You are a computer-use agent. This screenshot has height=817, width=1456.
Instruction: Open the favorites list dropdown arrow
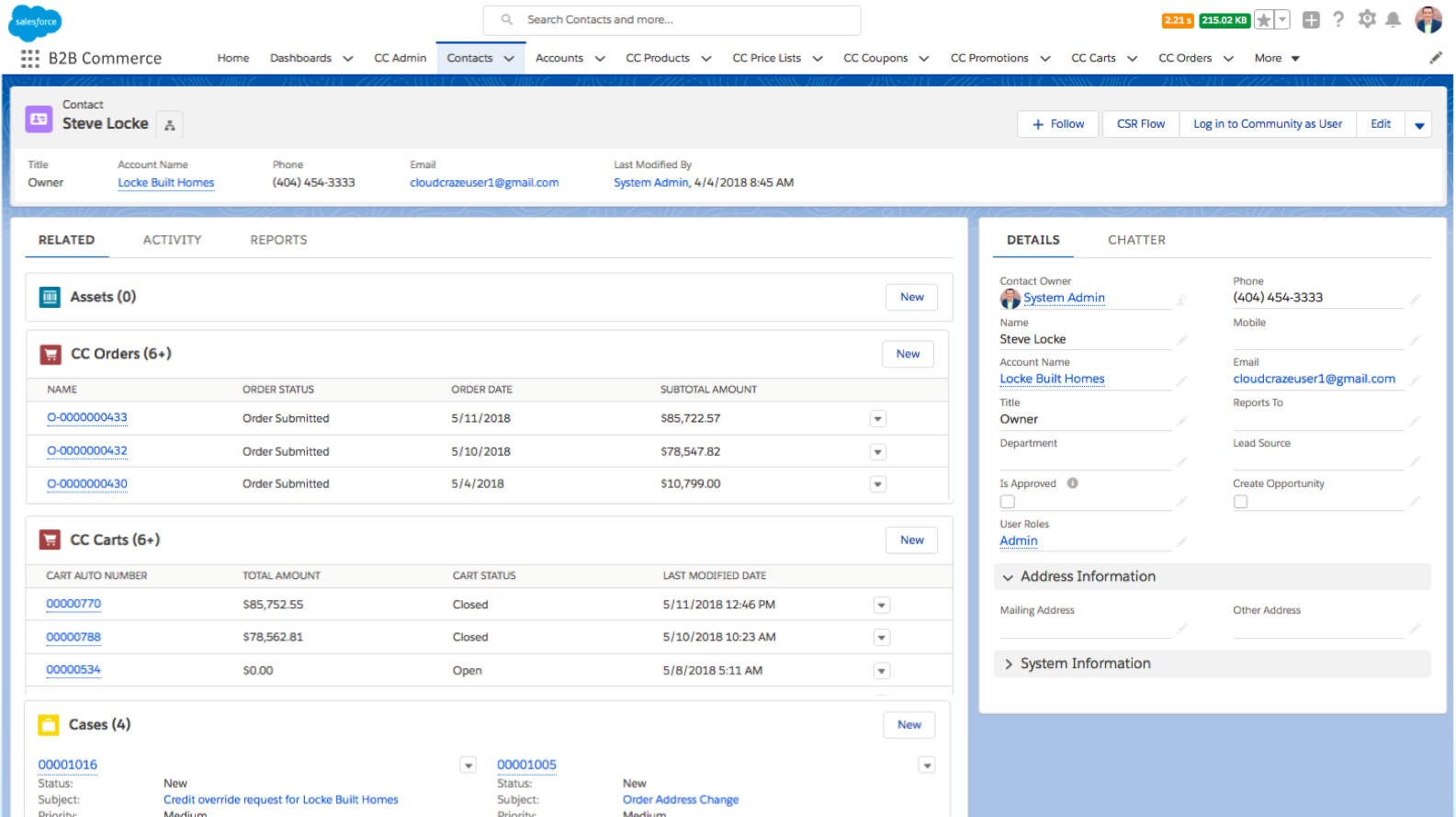[x=1282, y=20]
